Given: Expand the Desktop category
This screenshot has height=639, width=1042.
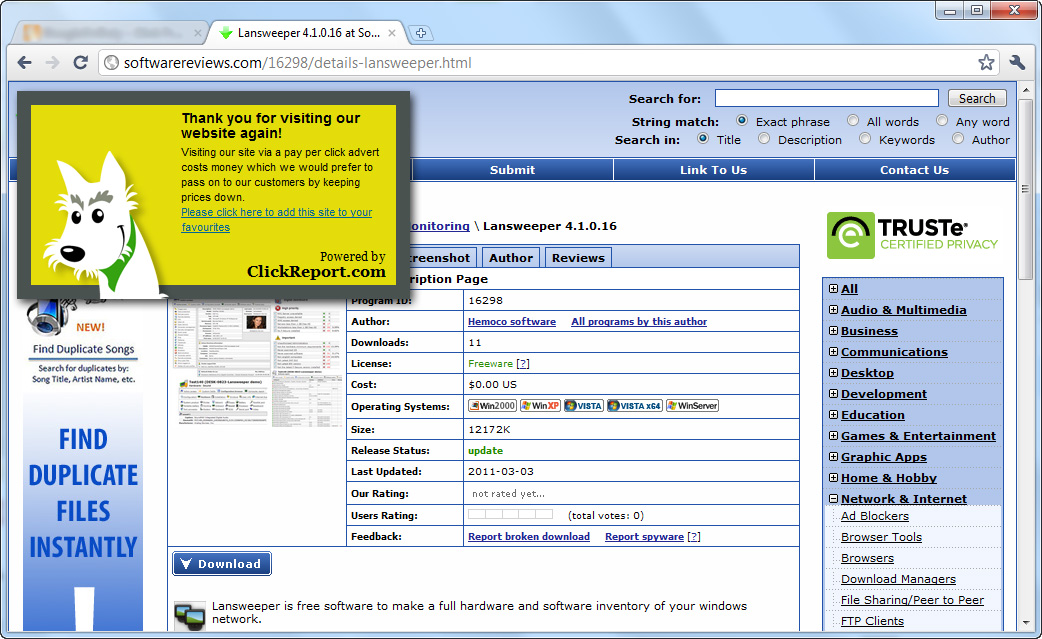Looking at the screenshot, I should click(x=833, y=373).
